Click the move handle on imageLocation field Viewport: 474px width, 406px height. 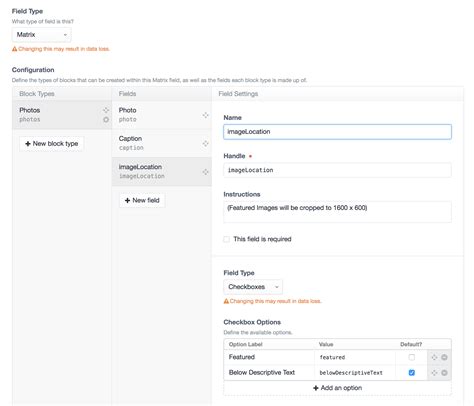(205, 172)
